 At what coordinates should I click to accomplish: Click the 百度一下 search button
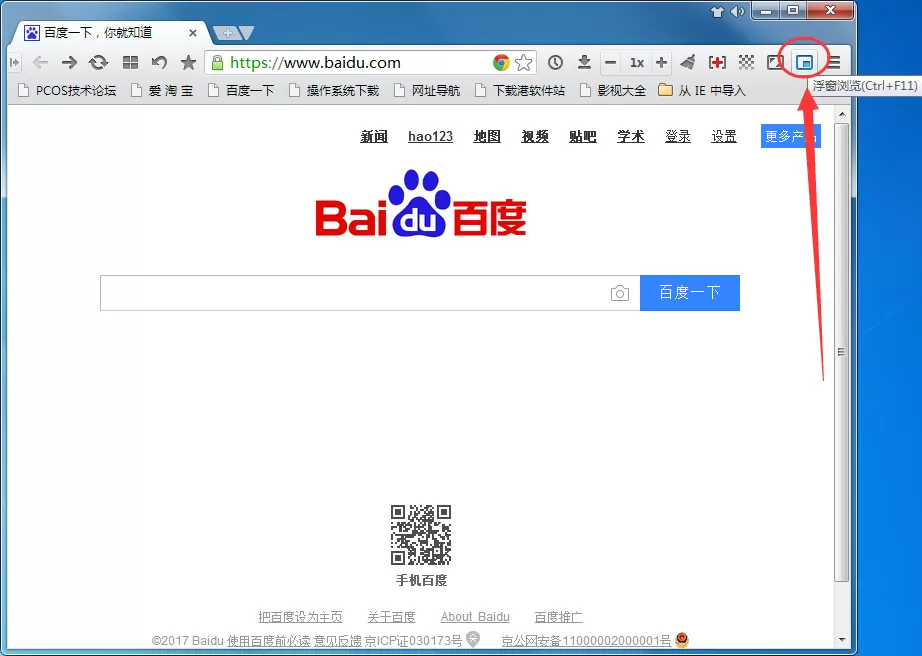pyautogui.click(x=690, y=293)
